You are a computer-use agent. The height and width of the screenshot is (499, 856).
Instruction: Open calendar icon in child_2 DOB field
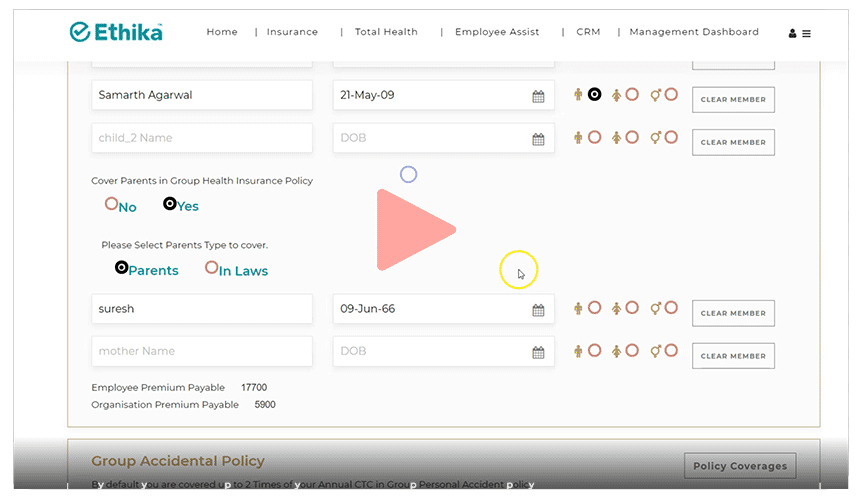coord(538,139)
